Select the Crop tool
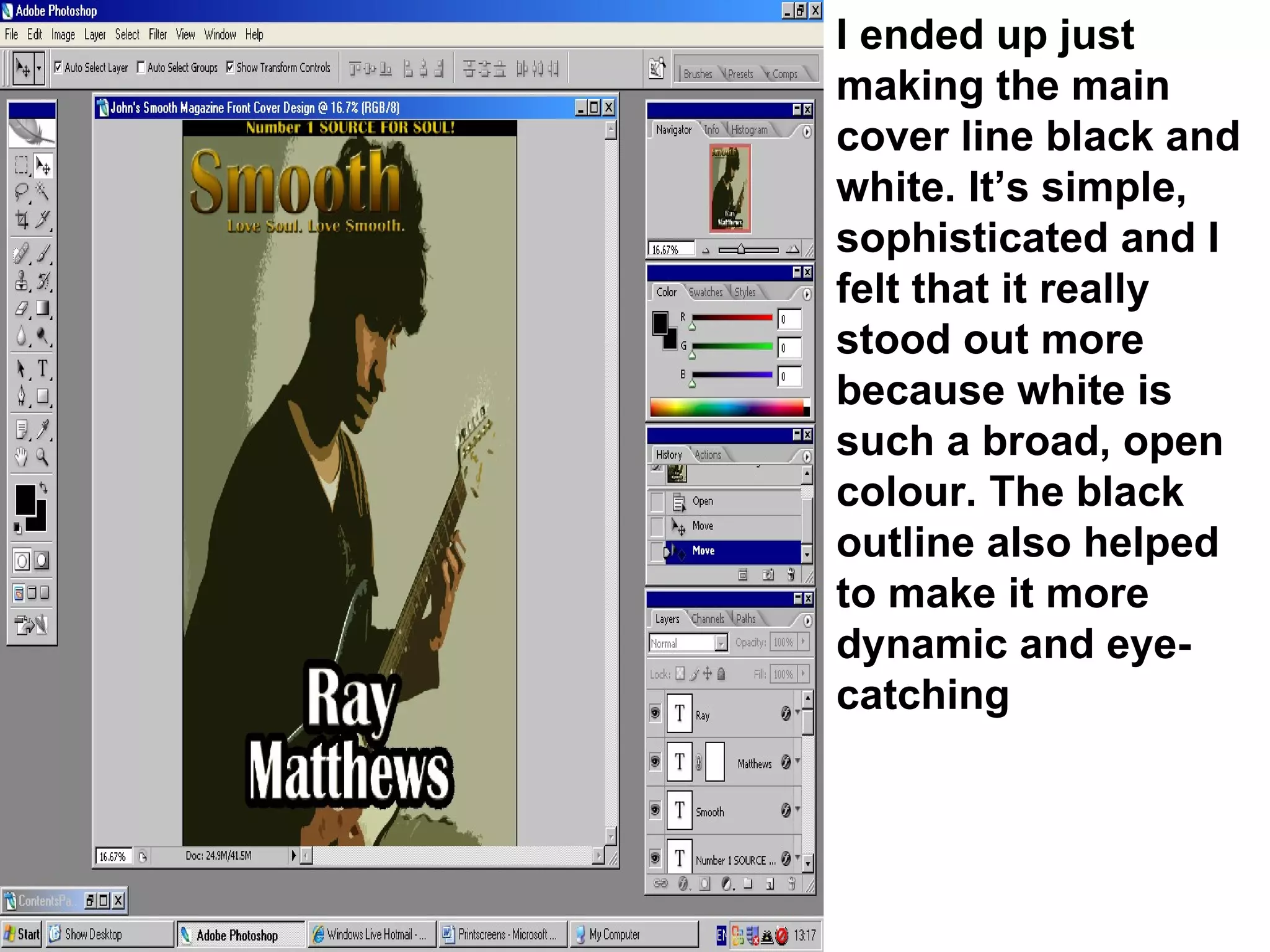The image size is (1270, 952). coord(21,219)
